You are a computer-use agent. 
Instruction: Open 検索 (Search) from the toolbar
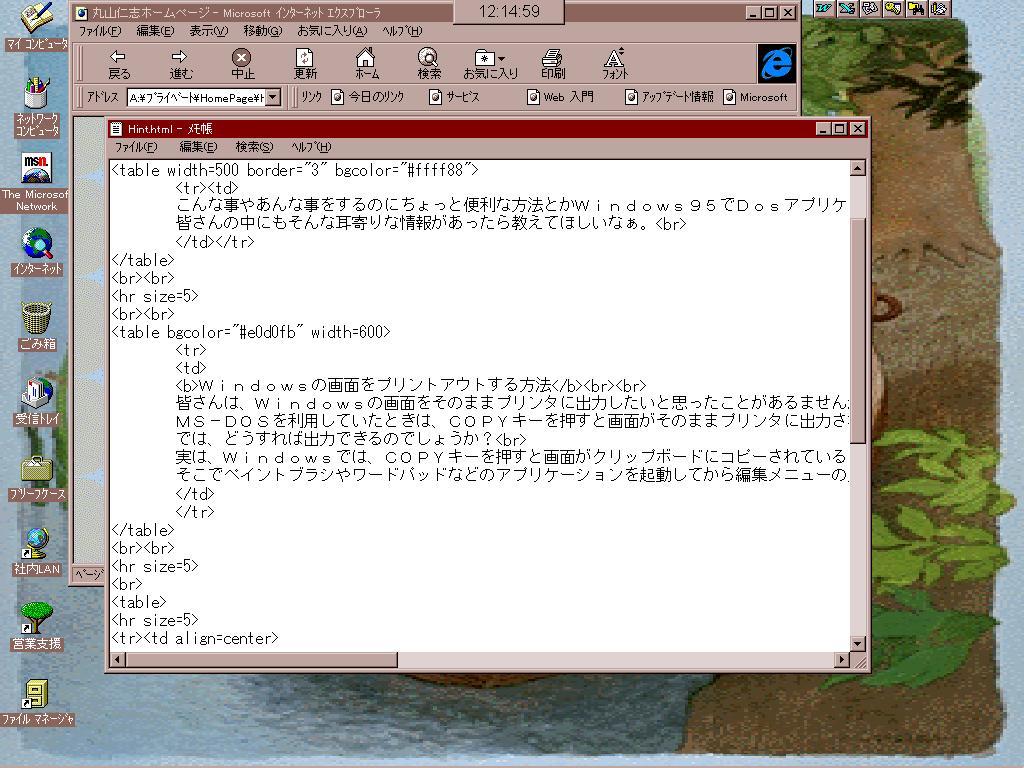point(429,64)
